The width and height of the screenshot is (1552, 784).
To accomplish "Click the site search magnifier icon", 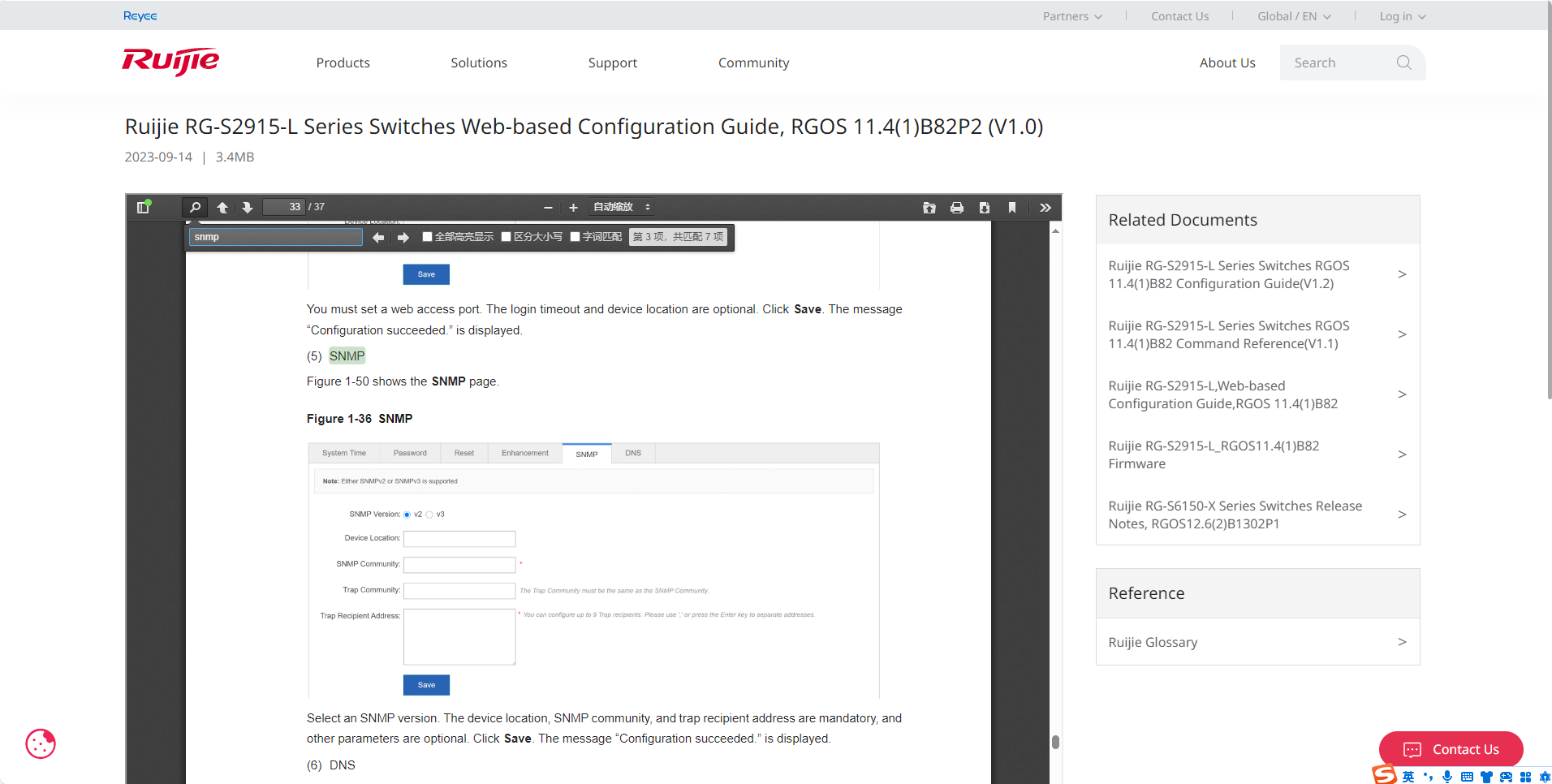I will 1404,62.
